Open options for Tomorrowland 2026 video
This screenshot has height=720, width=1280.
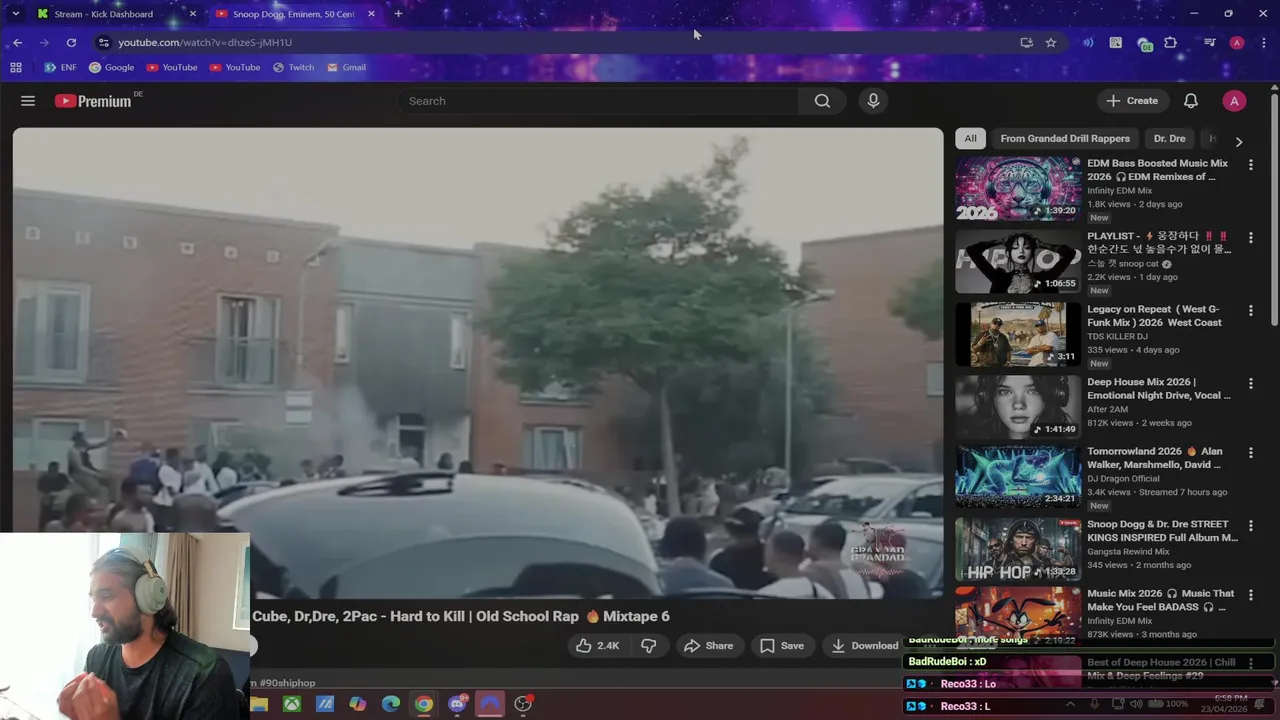coord(1250,453)
